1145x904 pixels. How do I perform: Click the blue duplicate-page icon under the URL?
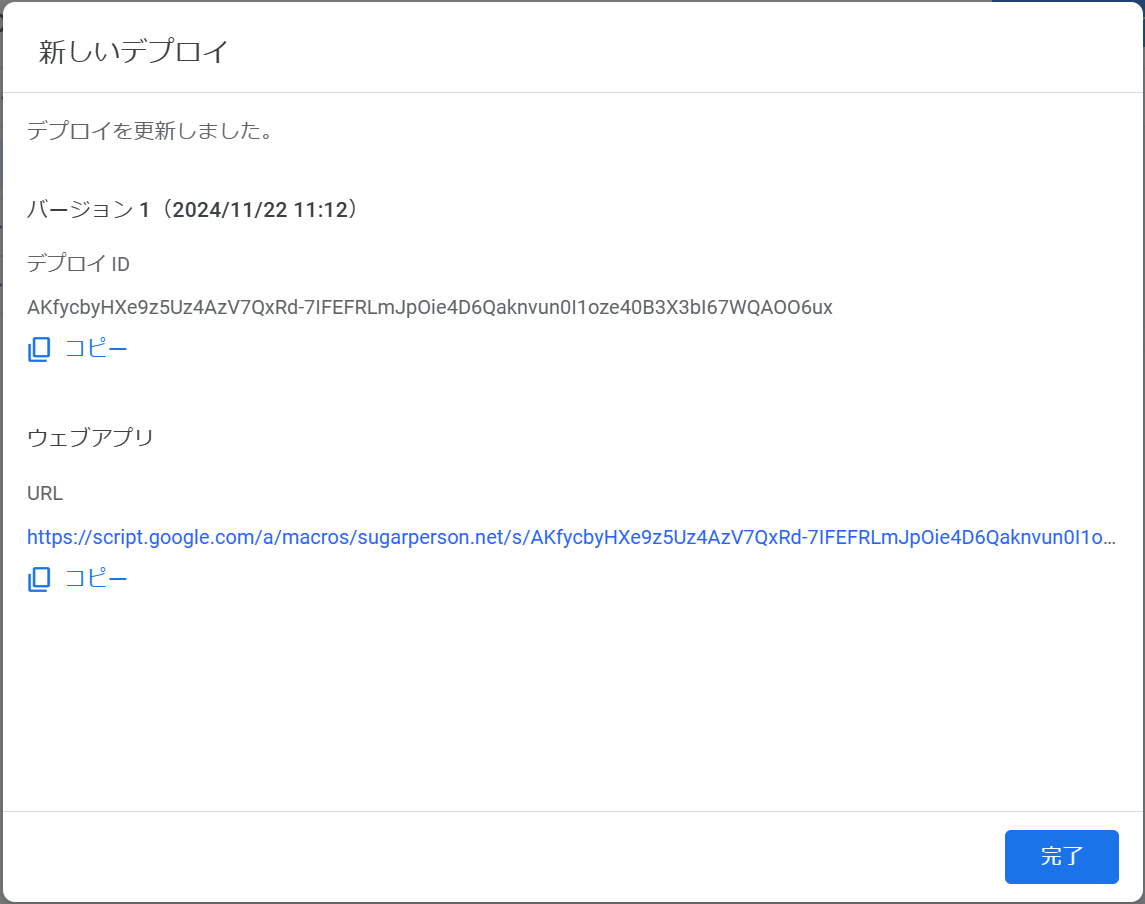pos(38,578)
